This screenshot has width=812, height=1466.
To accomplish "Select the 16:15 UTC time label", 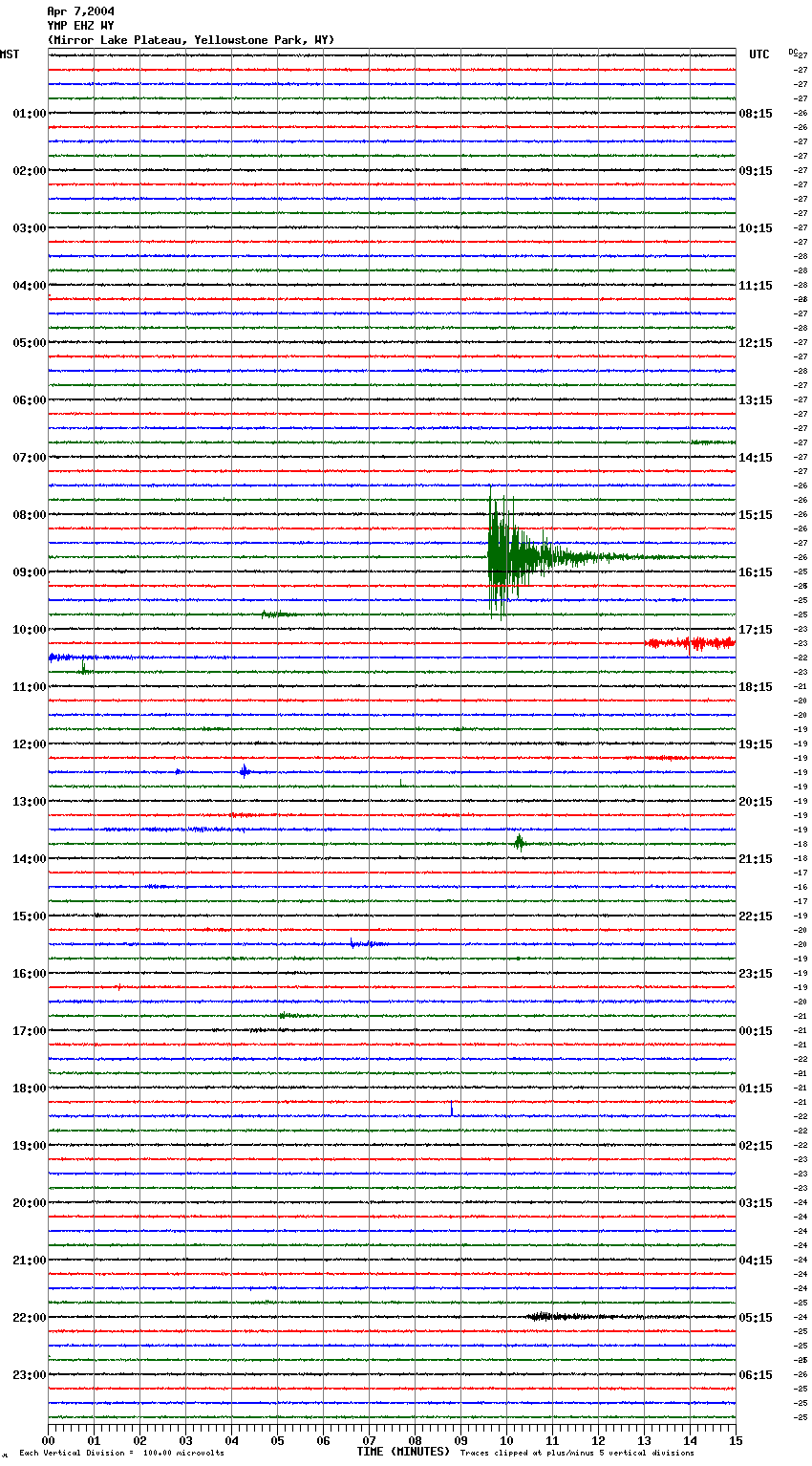I will [756, 572].
